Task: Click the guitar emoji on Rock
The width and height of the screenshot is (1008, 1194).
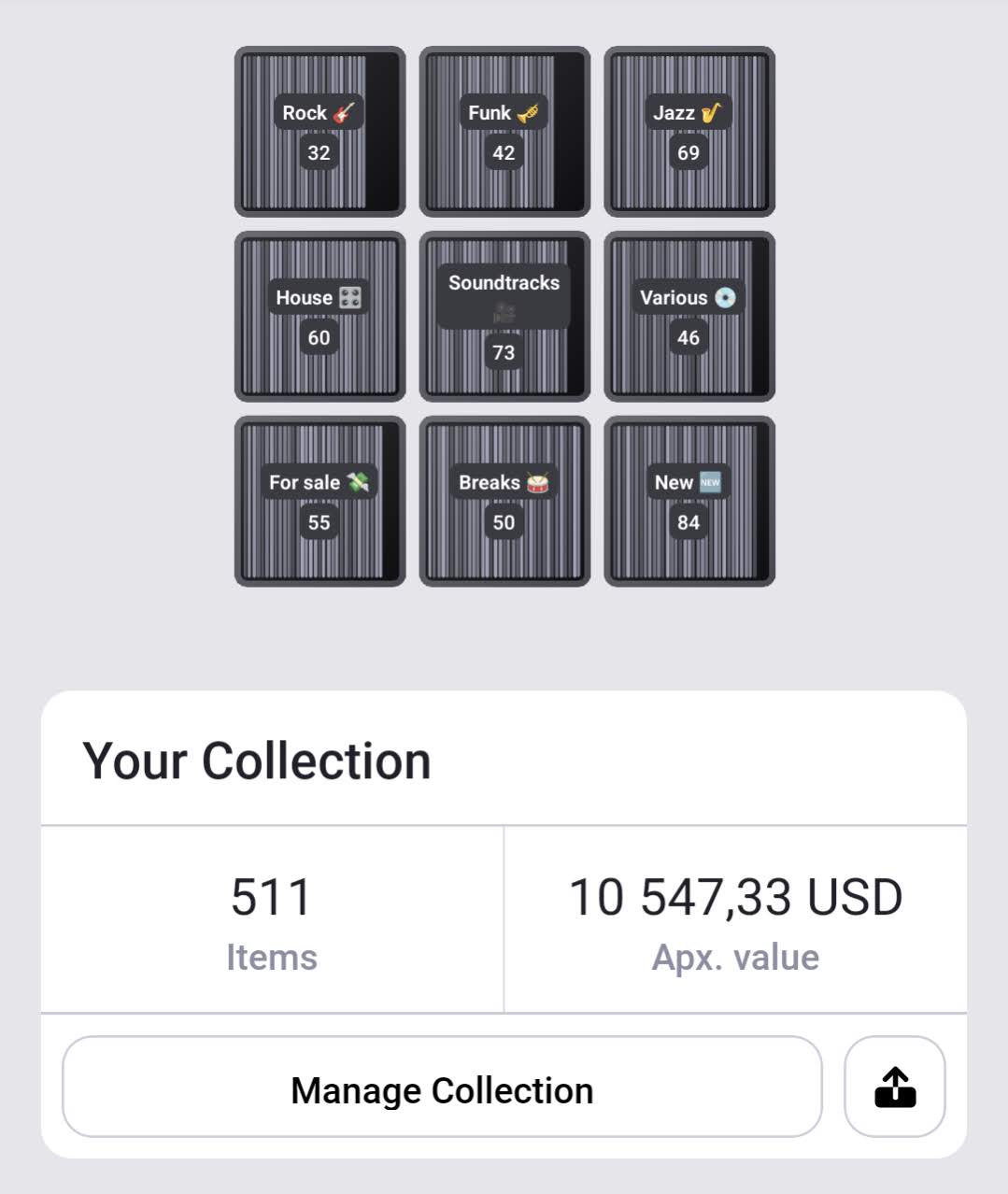Action: pos(344,113)
